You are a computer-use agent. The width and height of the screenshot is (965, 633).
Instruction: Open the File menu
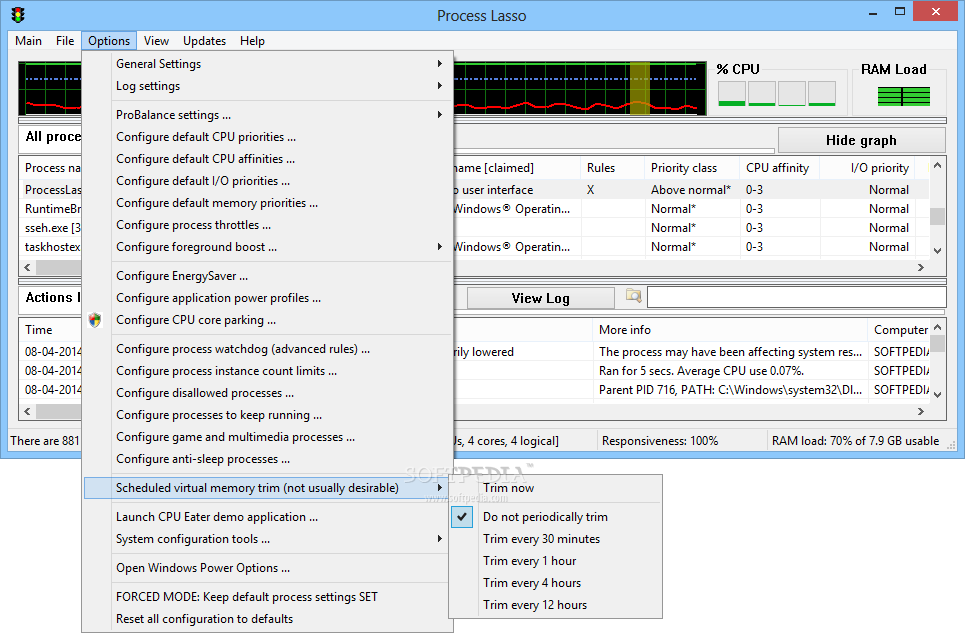tap(65, 41)
